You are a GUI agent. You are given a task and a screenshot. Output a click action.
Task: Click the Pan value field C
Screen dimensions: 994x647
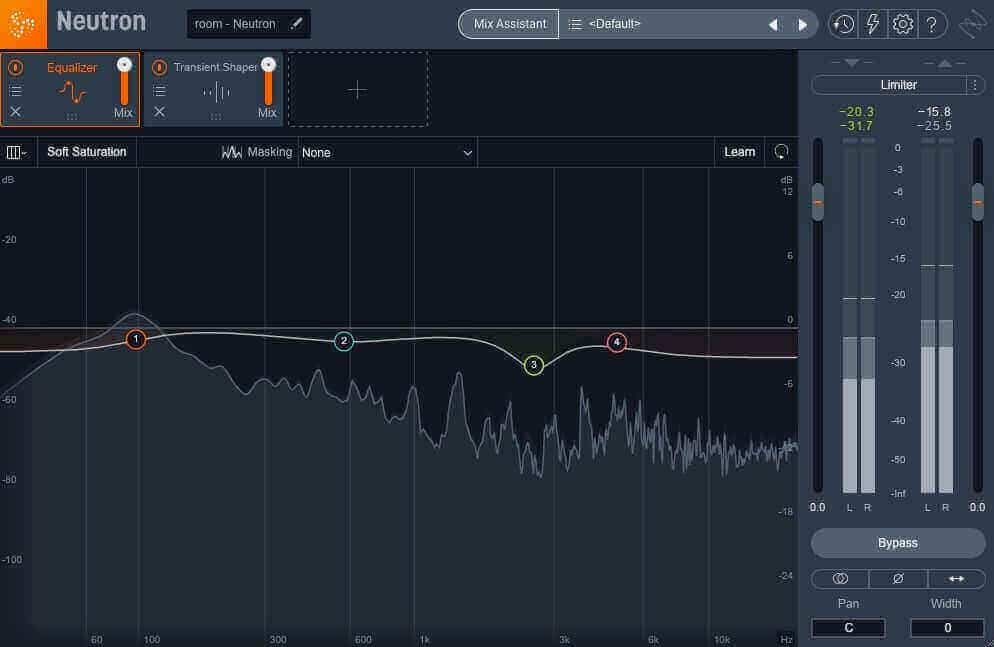(x=848, y=627)
